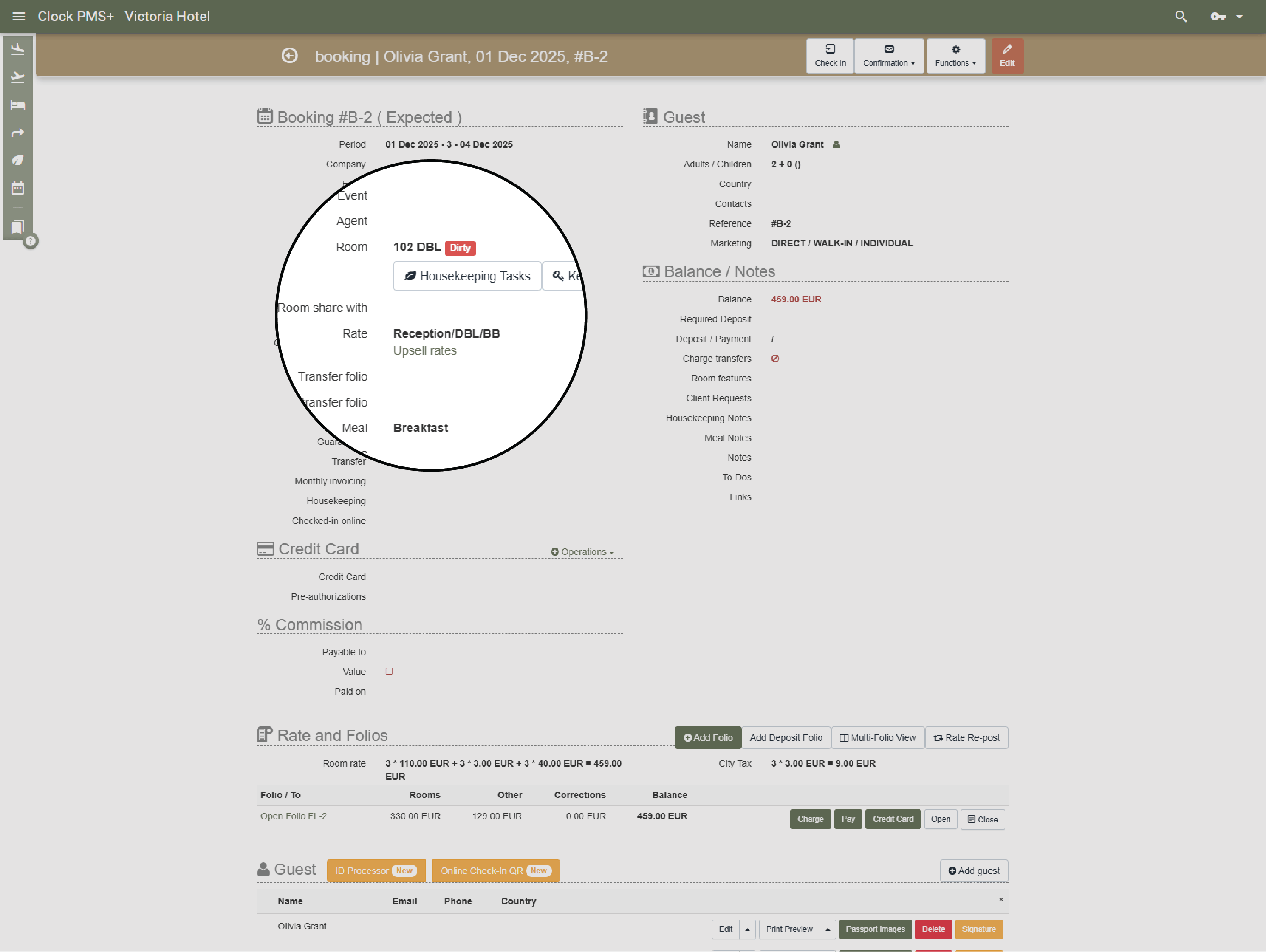Open search via the magnifier icon
The width and height of the screenshot is (1266, 952).
pos(1181,16)
